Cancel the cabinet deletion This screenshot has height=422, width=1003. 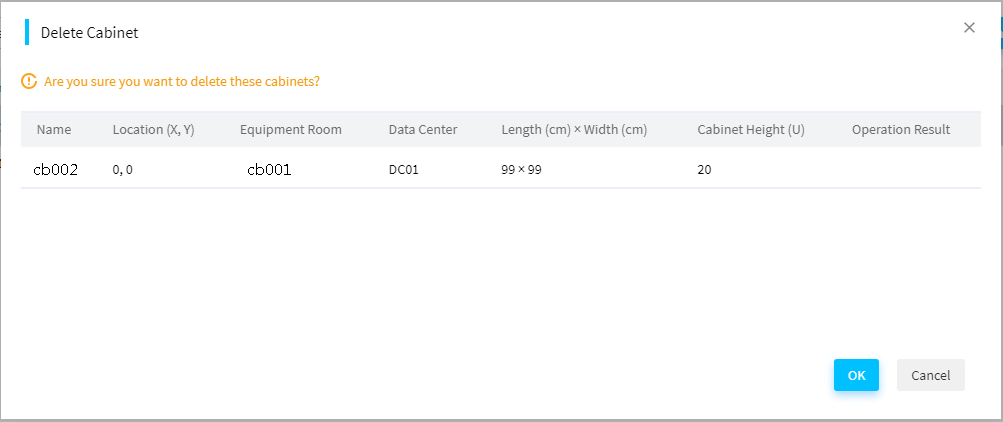click(x=931, y=375)
